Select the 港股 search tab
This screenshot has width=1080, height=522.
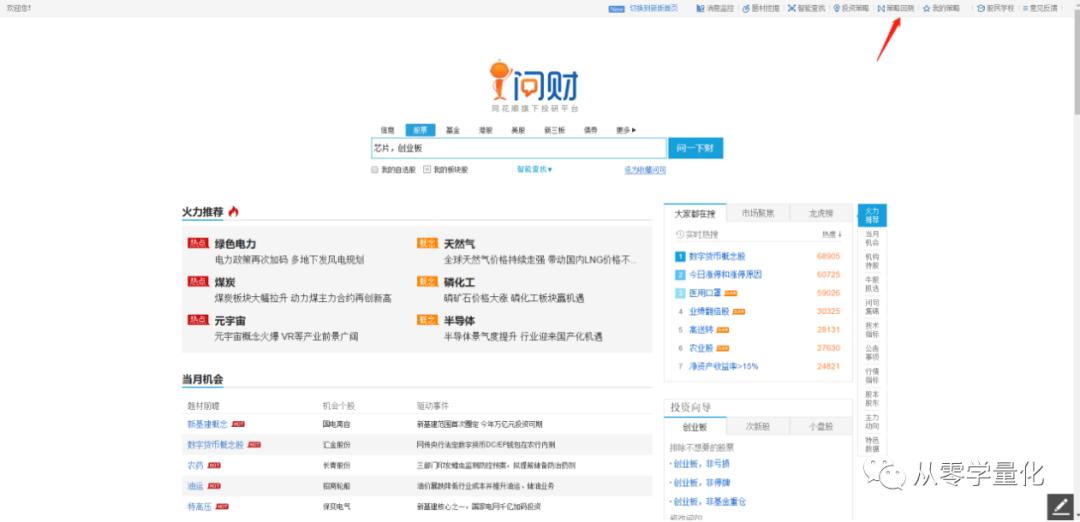coord(486,129)
